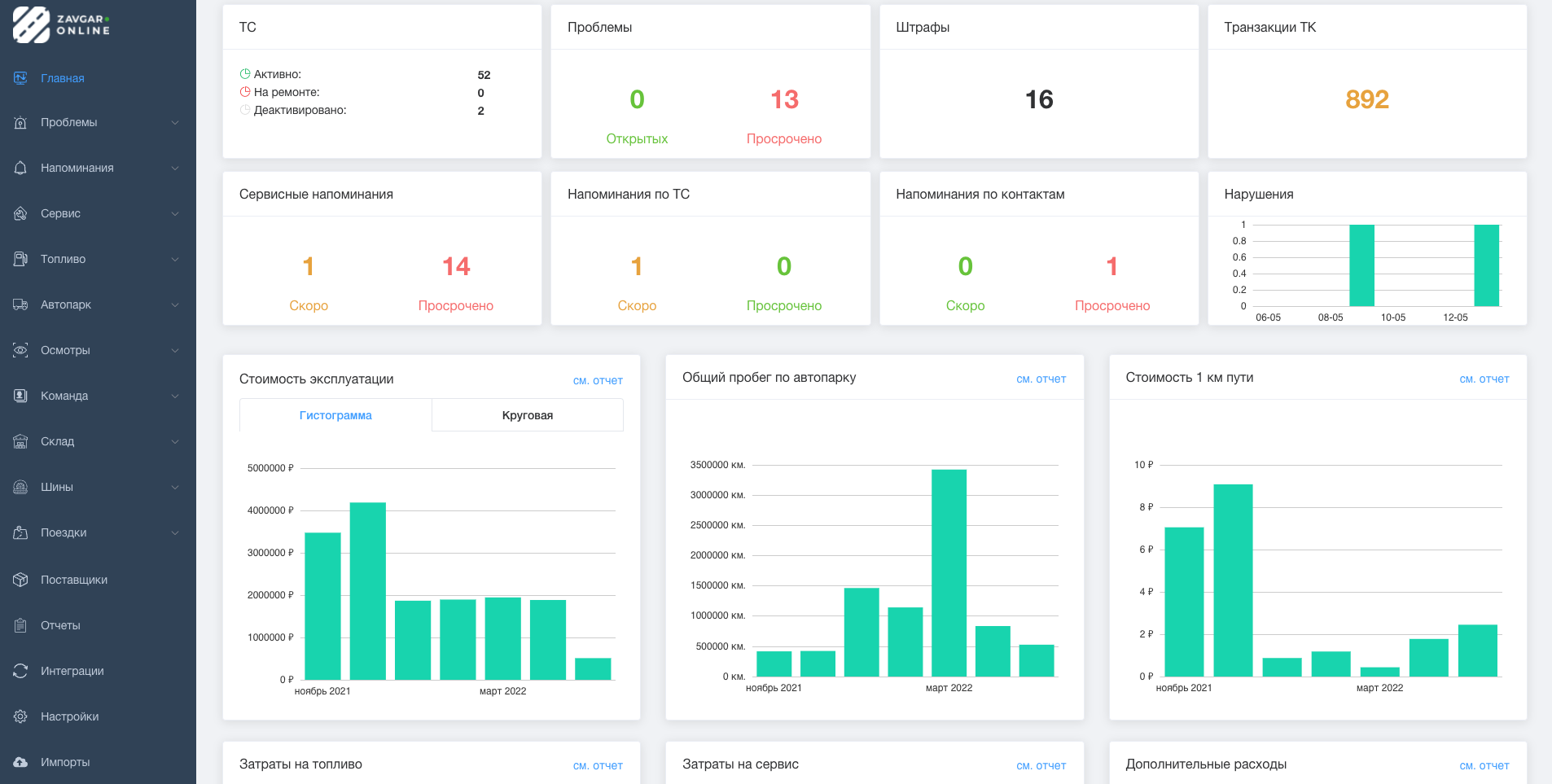Click the Напоминания bell icon

coord(20,168)
